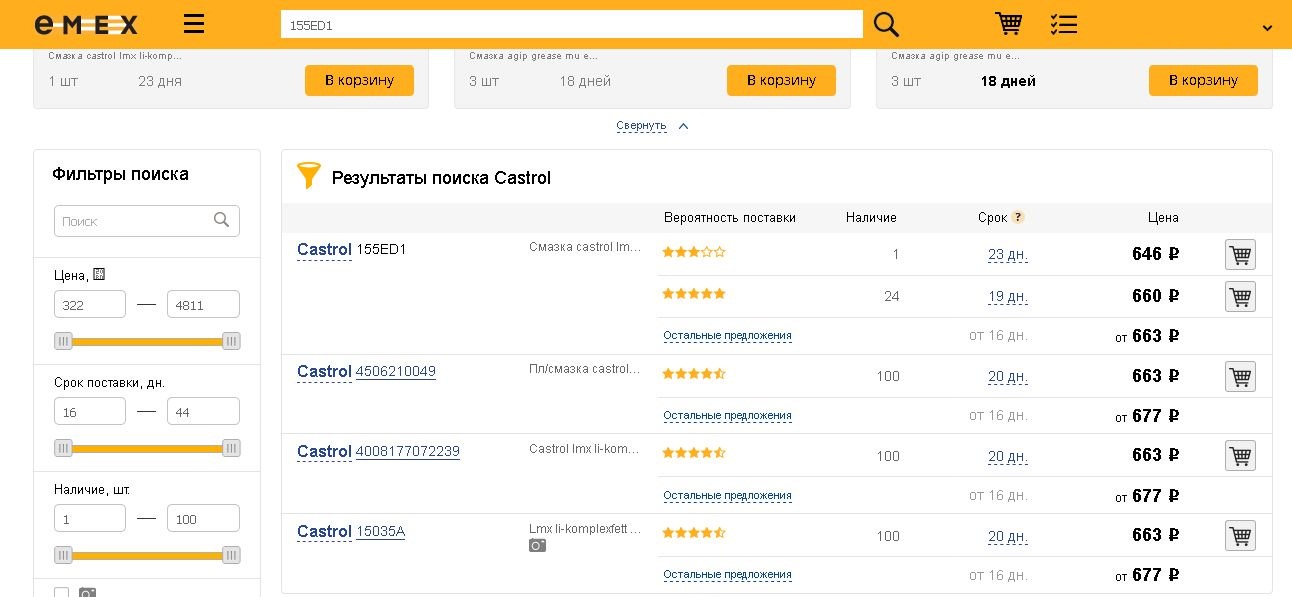
Task: Click the five-star rating of the 660 ₽ offer
Action: point(694,294)
